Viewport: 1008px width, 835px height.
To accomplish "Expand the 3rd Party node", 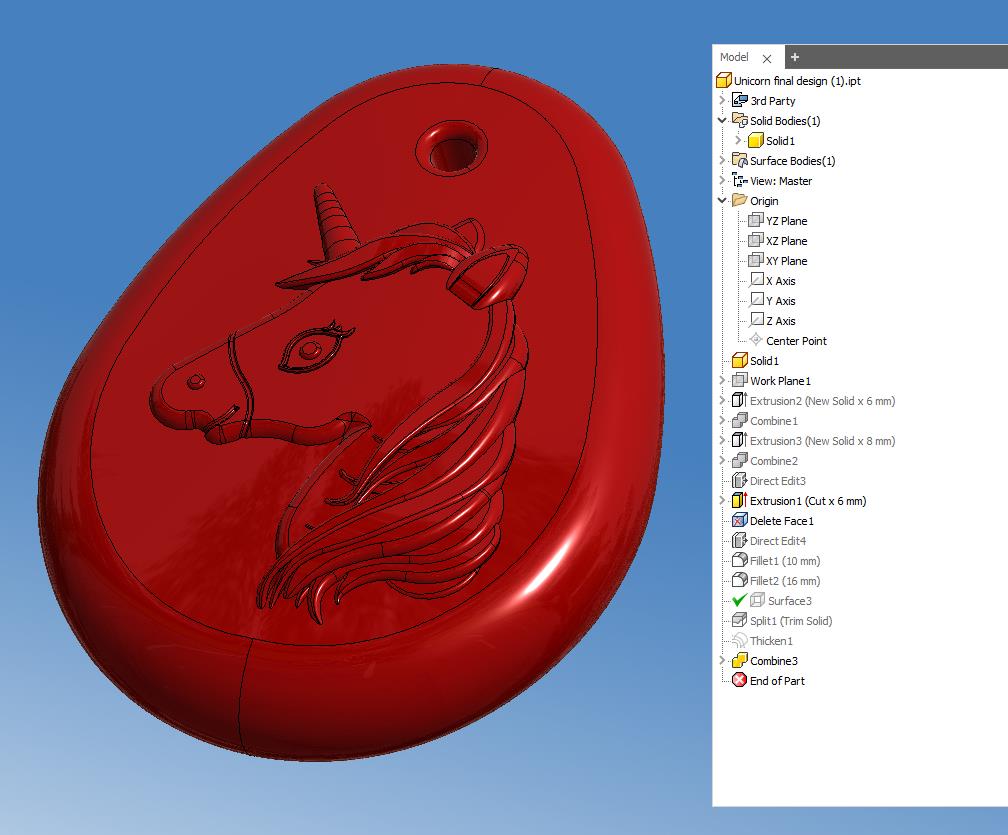I will pos(722,100).
